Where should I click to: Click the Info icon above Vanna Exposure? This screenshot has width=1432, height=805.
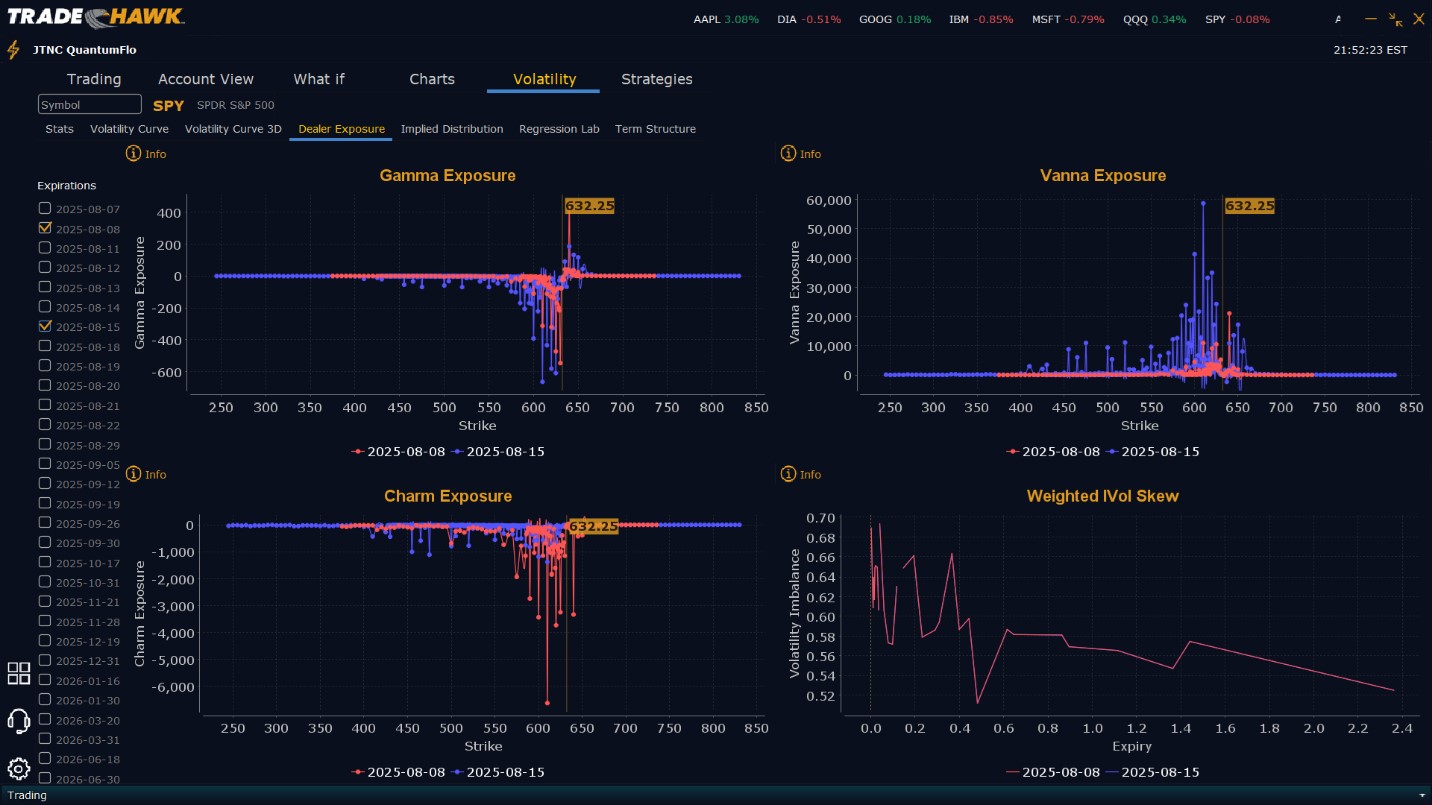tap(788, 154)
